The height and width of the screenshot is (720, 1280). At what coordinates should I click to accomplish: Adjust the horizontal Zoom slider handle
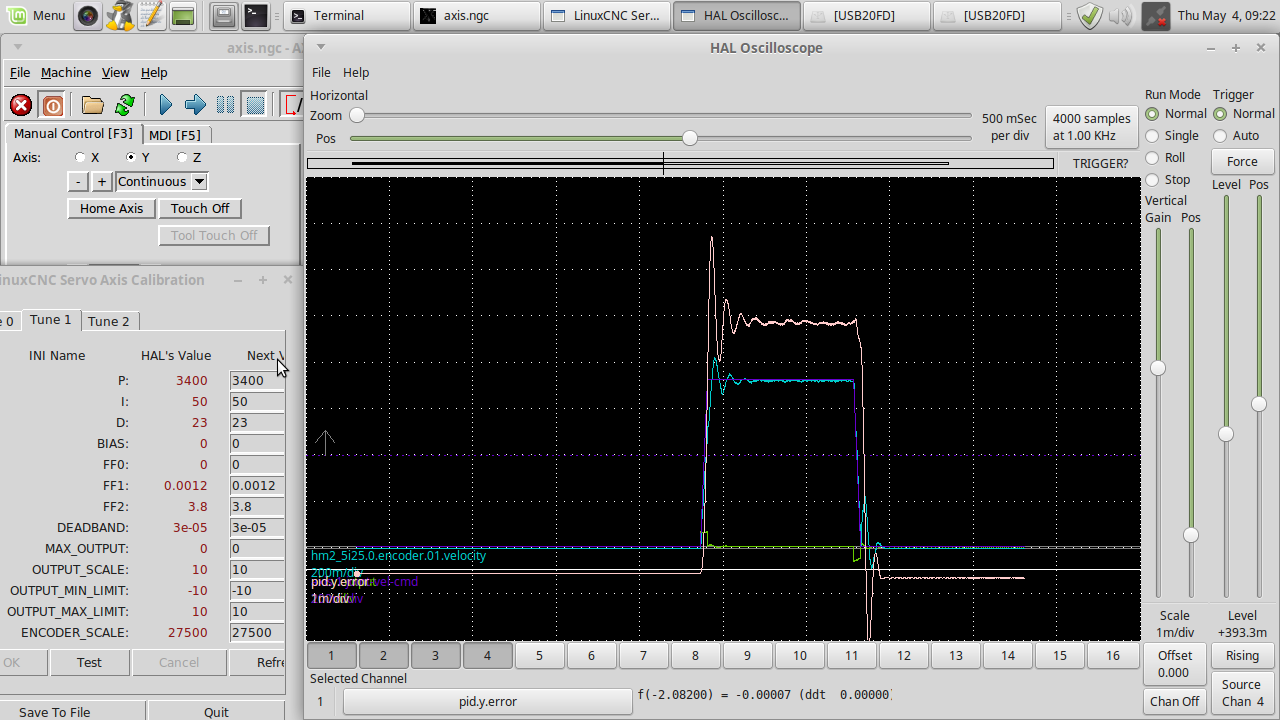click(357, 116)
